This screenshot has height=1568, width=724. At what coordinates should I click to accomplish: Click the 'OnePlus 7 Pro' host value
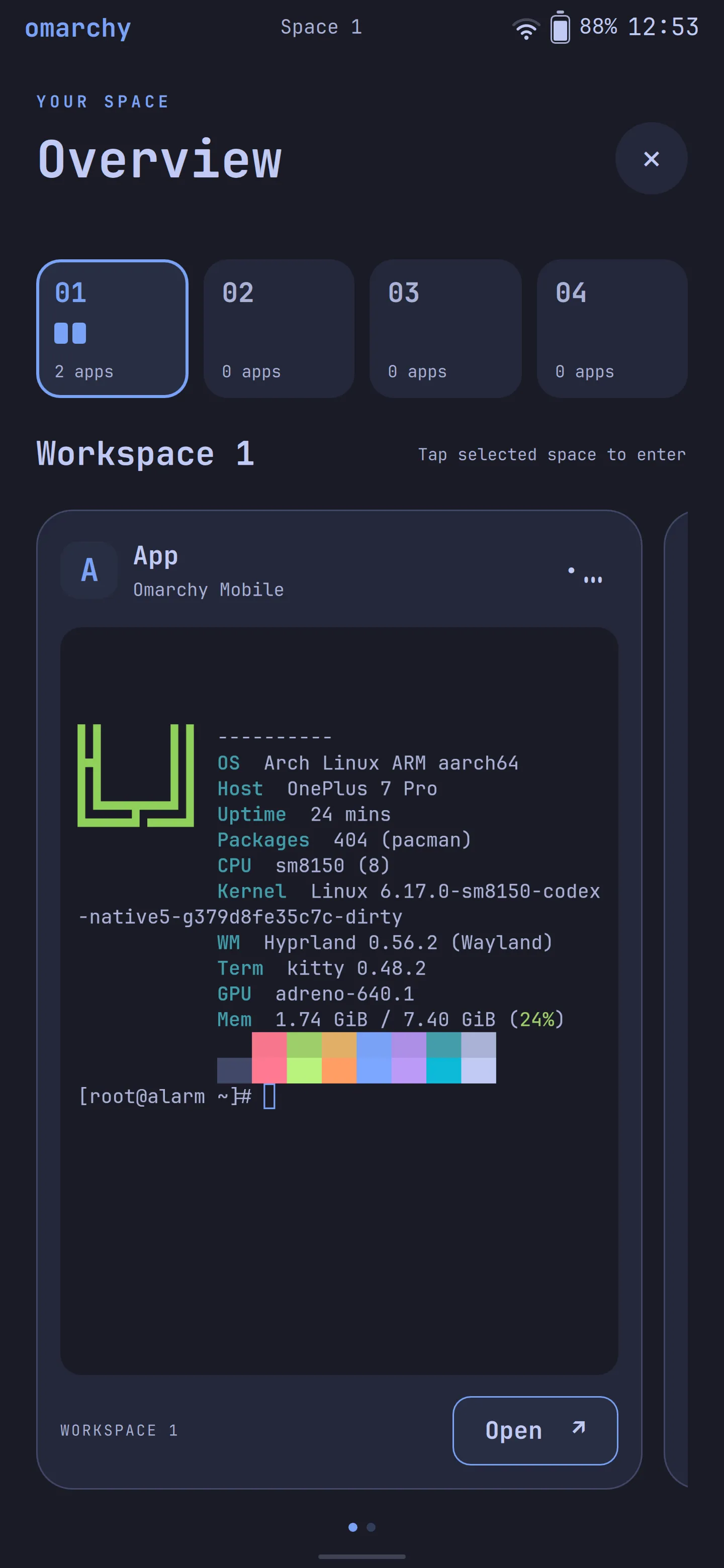click(x=363, y=788)
